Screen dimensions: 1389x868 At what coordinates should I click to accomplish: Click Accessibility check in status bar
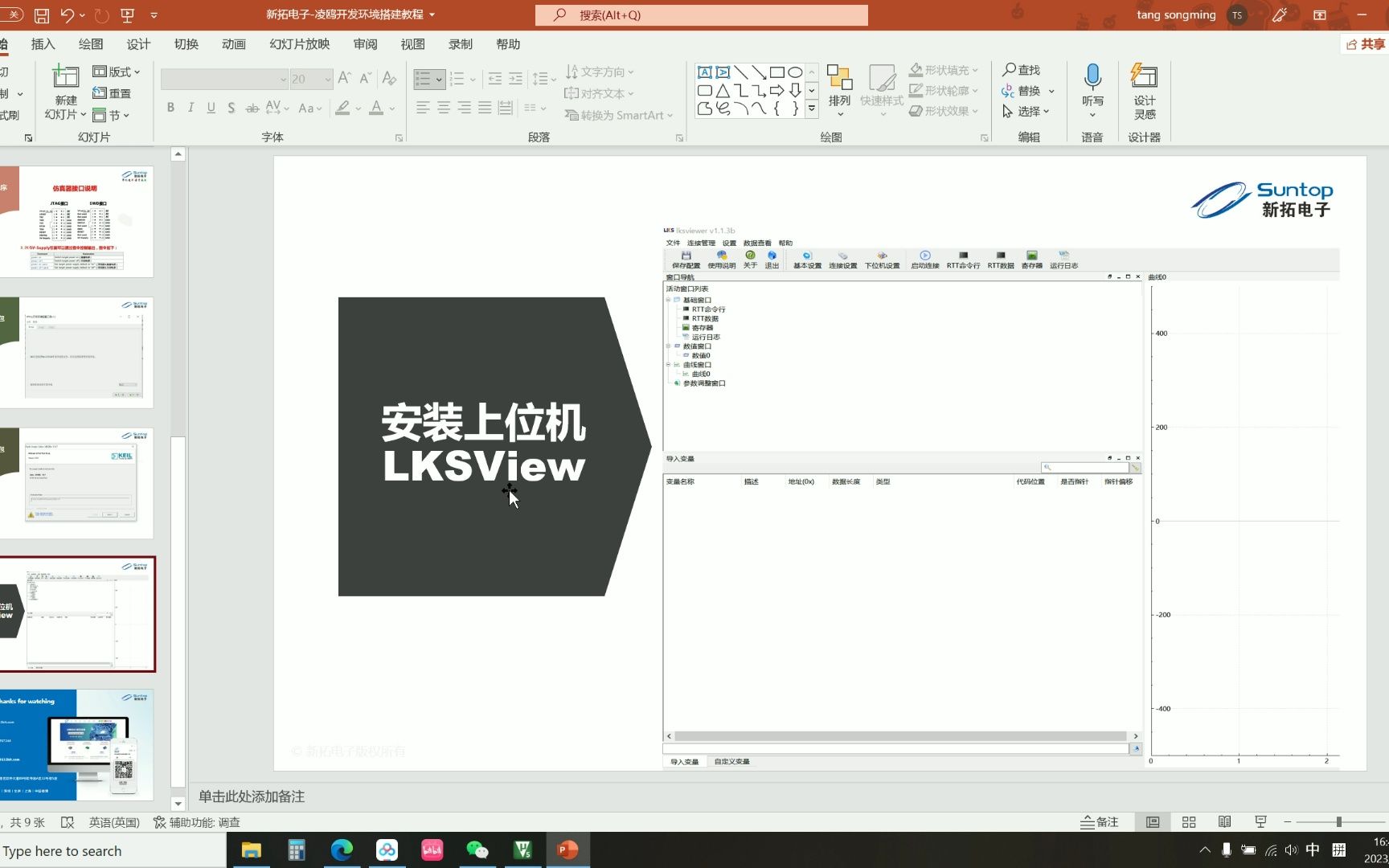(x=197, y=822)
